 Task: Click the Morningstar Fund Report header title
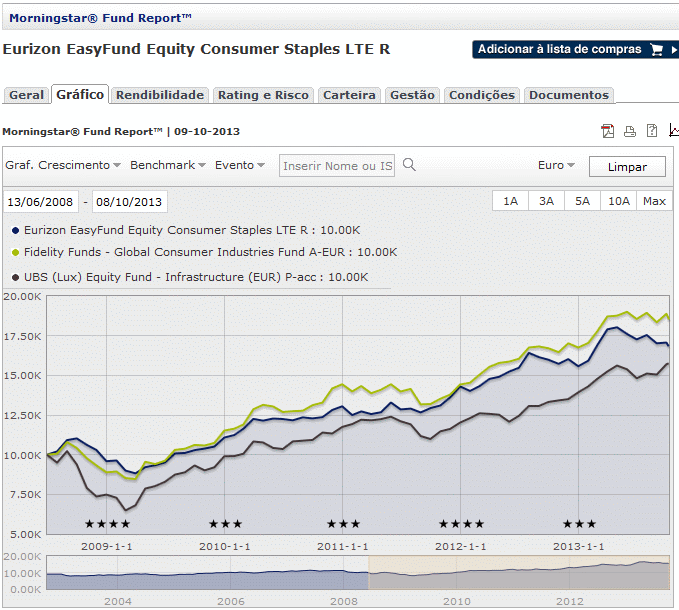[x=100, y=18]
